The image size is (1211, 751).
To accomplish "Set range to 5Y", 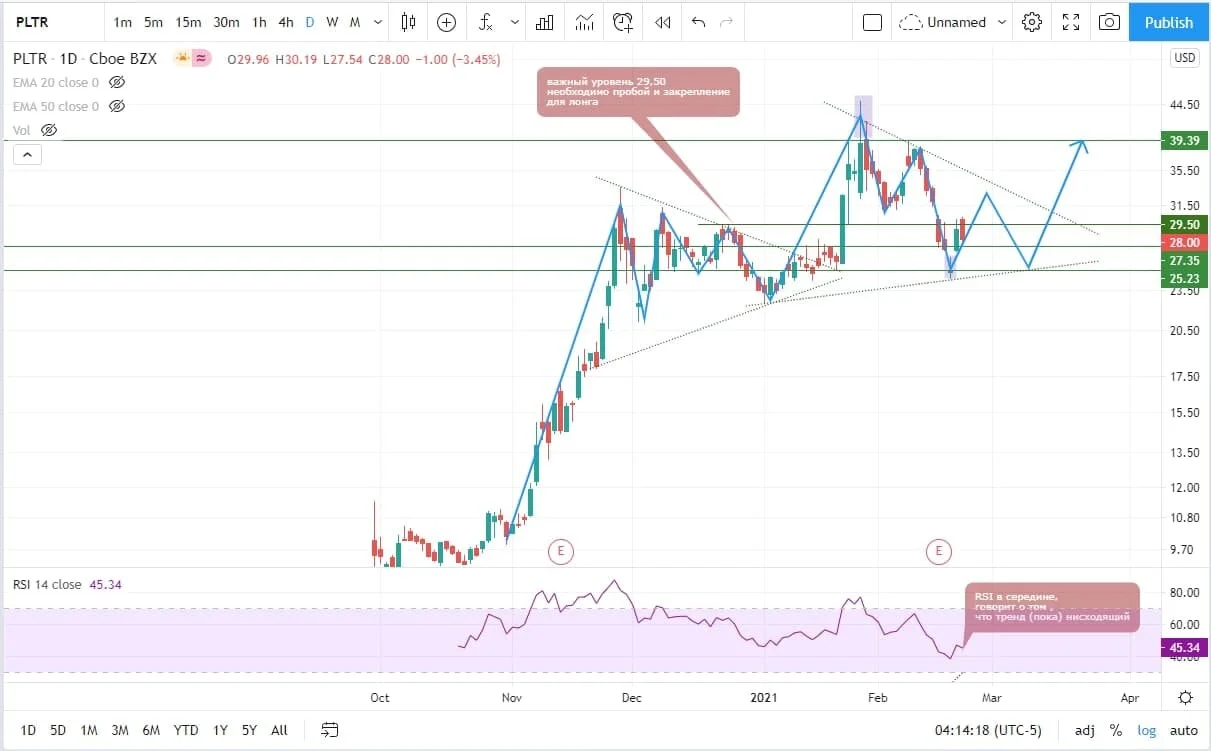I will [248, 730].
